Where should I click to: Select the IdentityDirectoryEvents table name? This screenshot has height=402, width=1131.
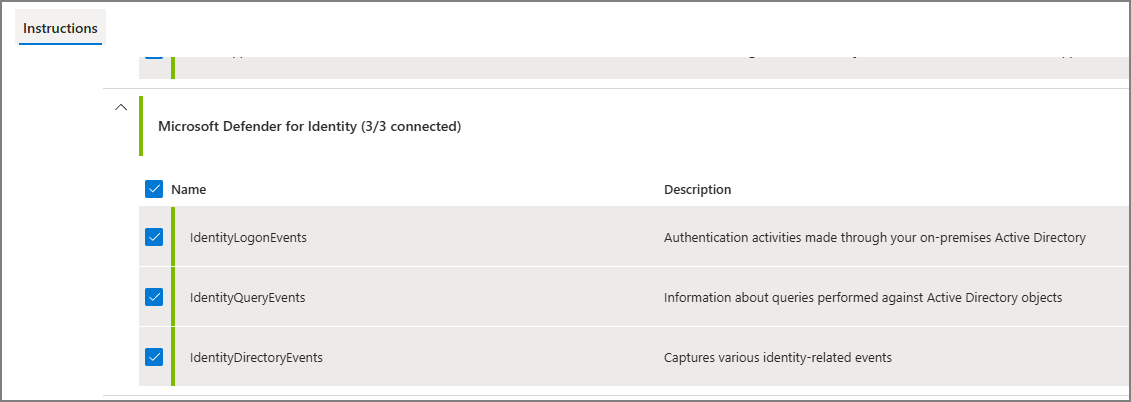click(256, 357)
